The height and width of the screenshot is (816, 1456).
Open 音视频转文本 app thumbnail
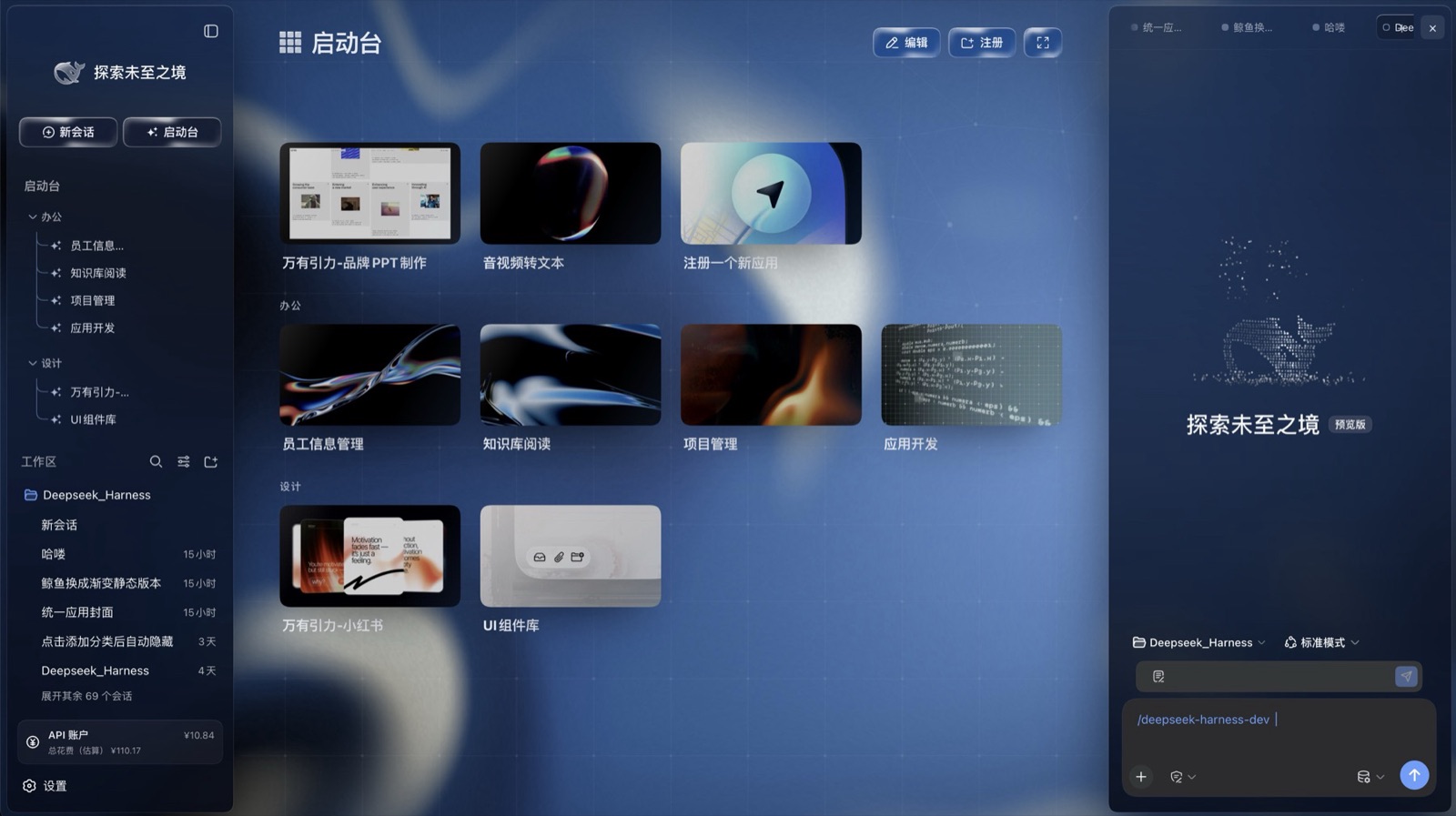pyautogui.click(x=571, y=193)
